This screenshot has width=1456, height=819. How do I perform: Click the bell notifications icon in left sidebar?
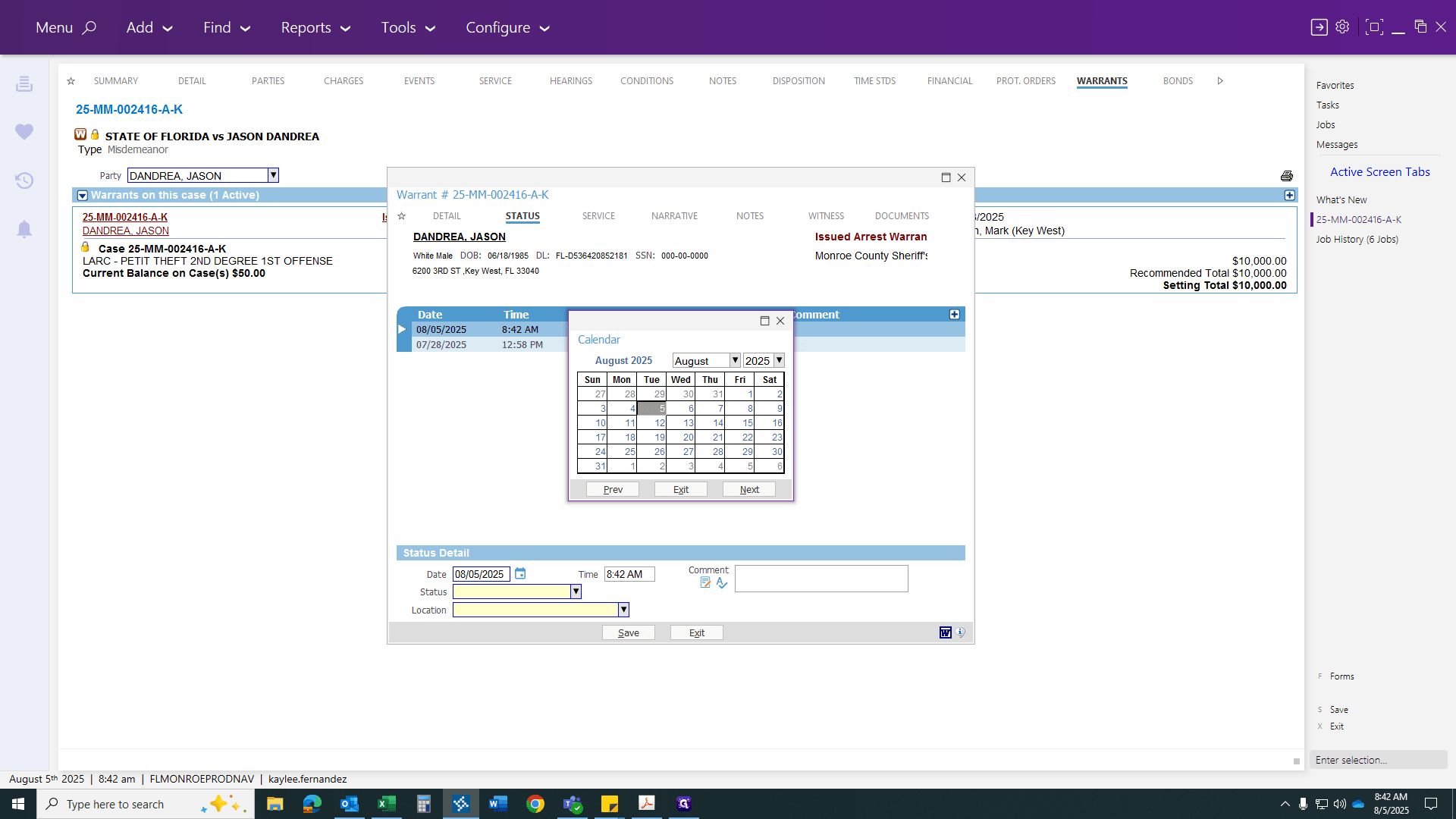pos(24,229)
